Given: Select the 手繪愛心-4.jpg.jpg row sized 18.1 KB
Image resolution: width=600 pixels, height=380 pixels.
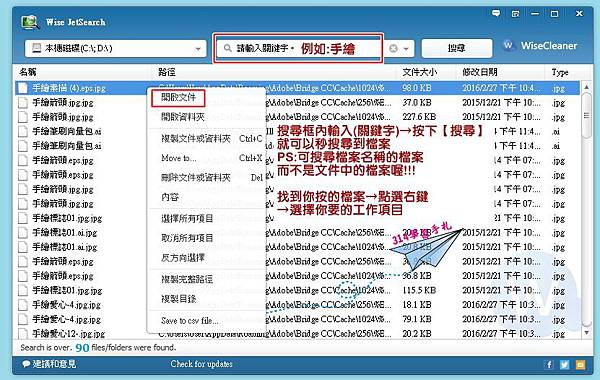Looking at the screenshot, I should (297, 305).
